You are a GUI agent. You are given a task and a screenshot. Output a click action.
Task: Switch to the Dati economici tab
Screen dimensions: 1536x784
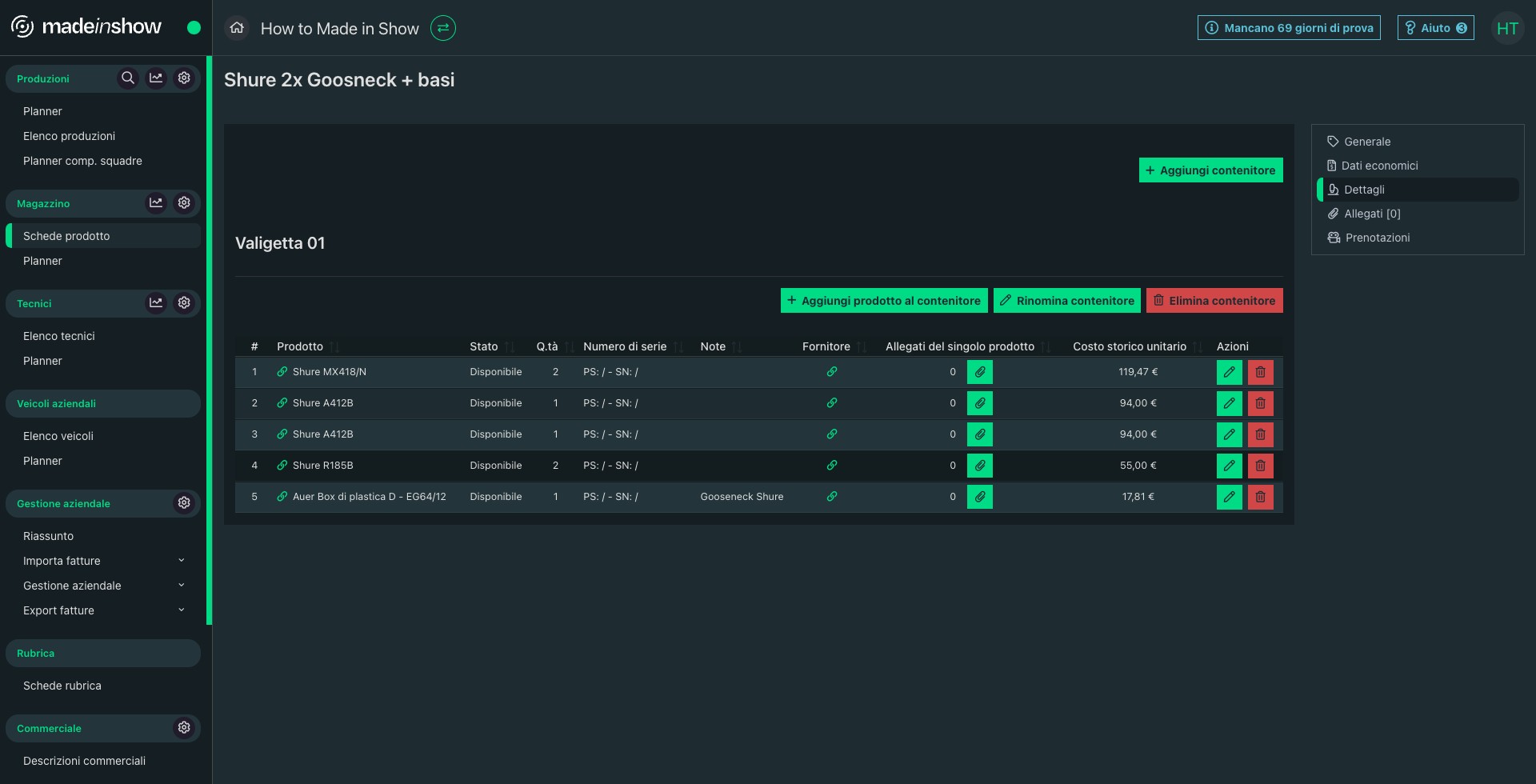click(x=1418, y=166)
